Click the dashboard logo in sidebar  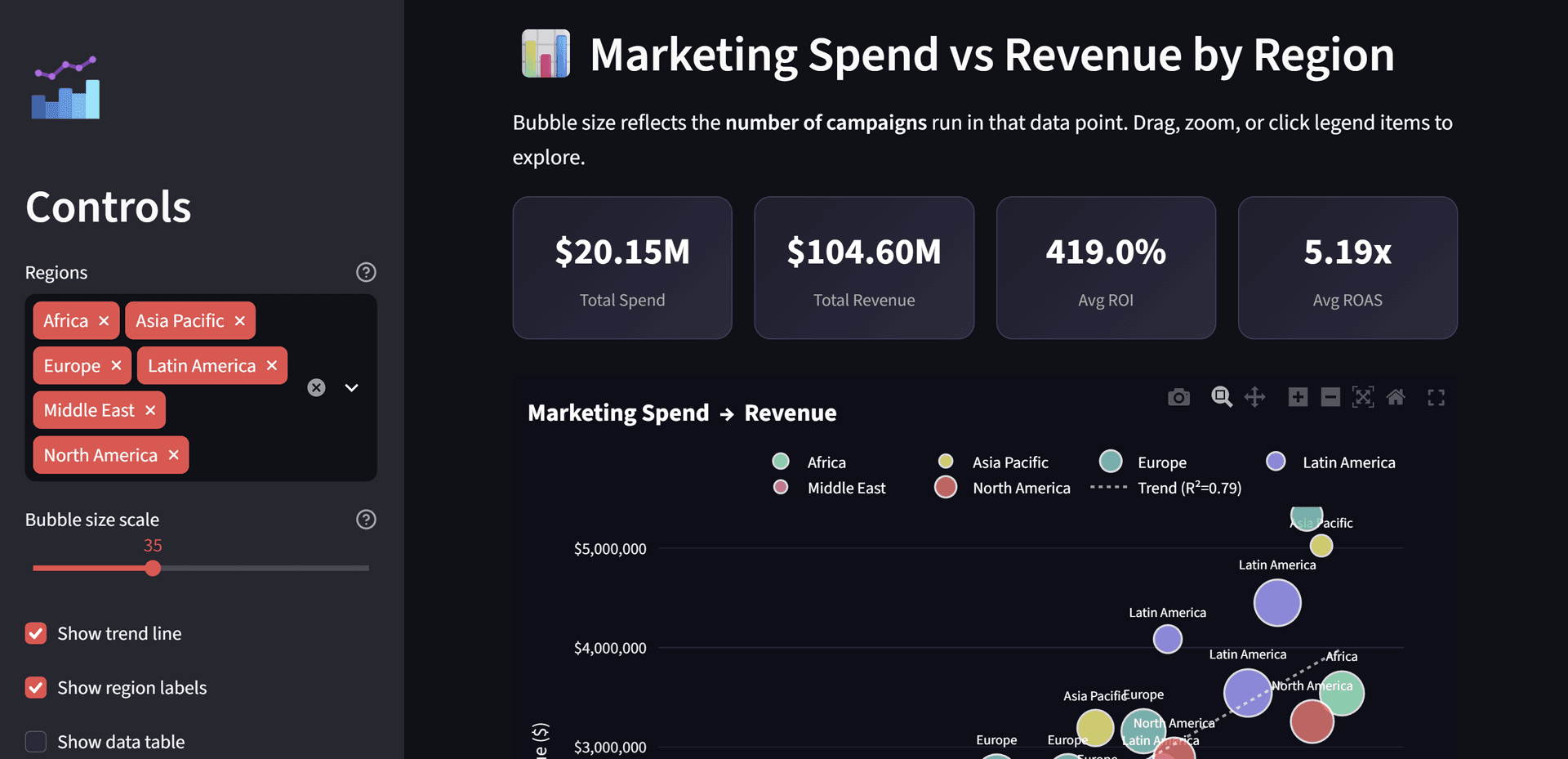[x=66, y=87]
